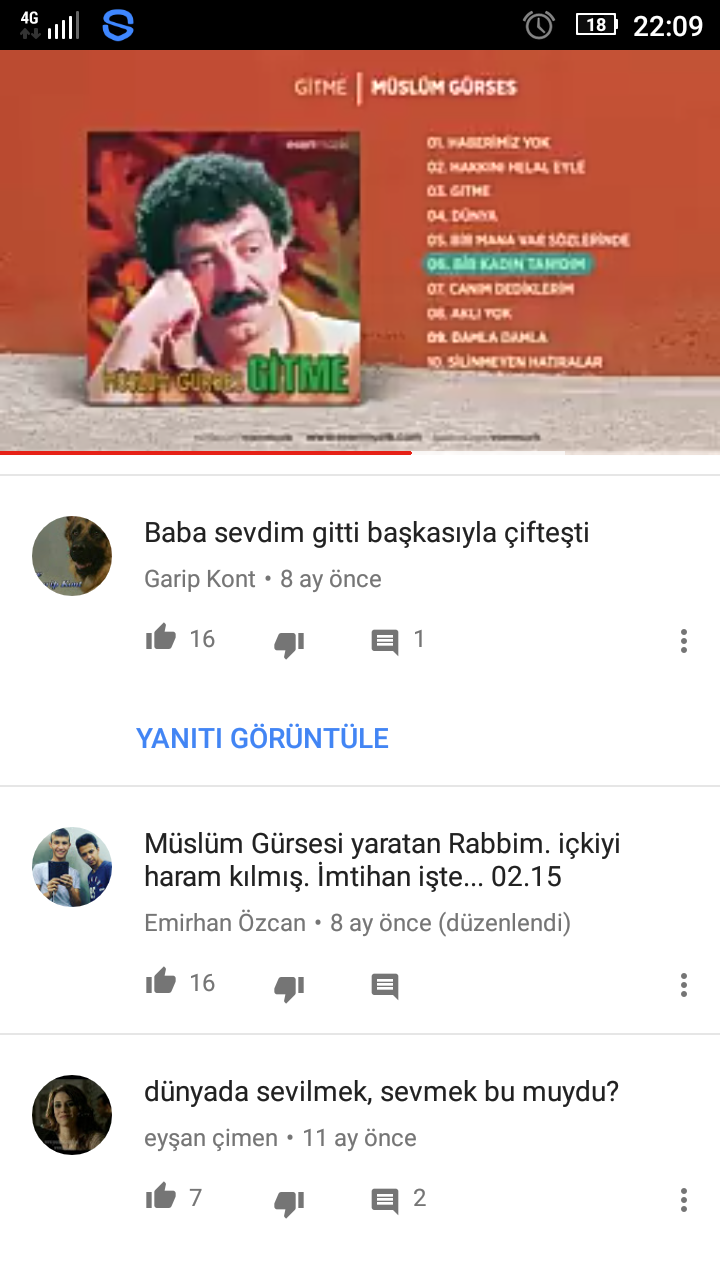Image resolution: width=720 pixels, height=1280 pixels.
Task: Dislike Emirhan Özcan's comment
Action: (289, 988)
